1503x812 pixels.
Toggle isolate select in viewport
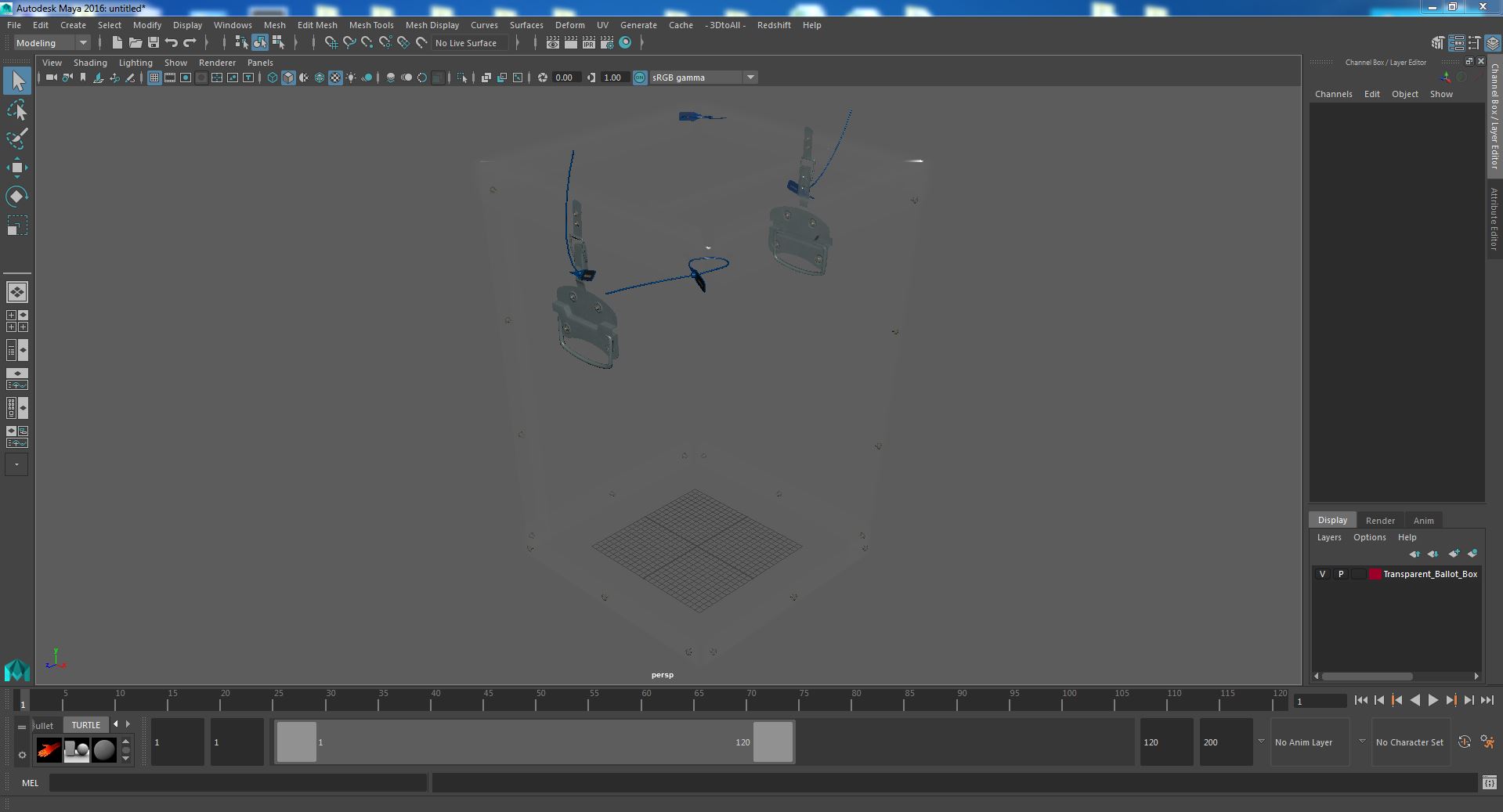click(x=462, y=78)
